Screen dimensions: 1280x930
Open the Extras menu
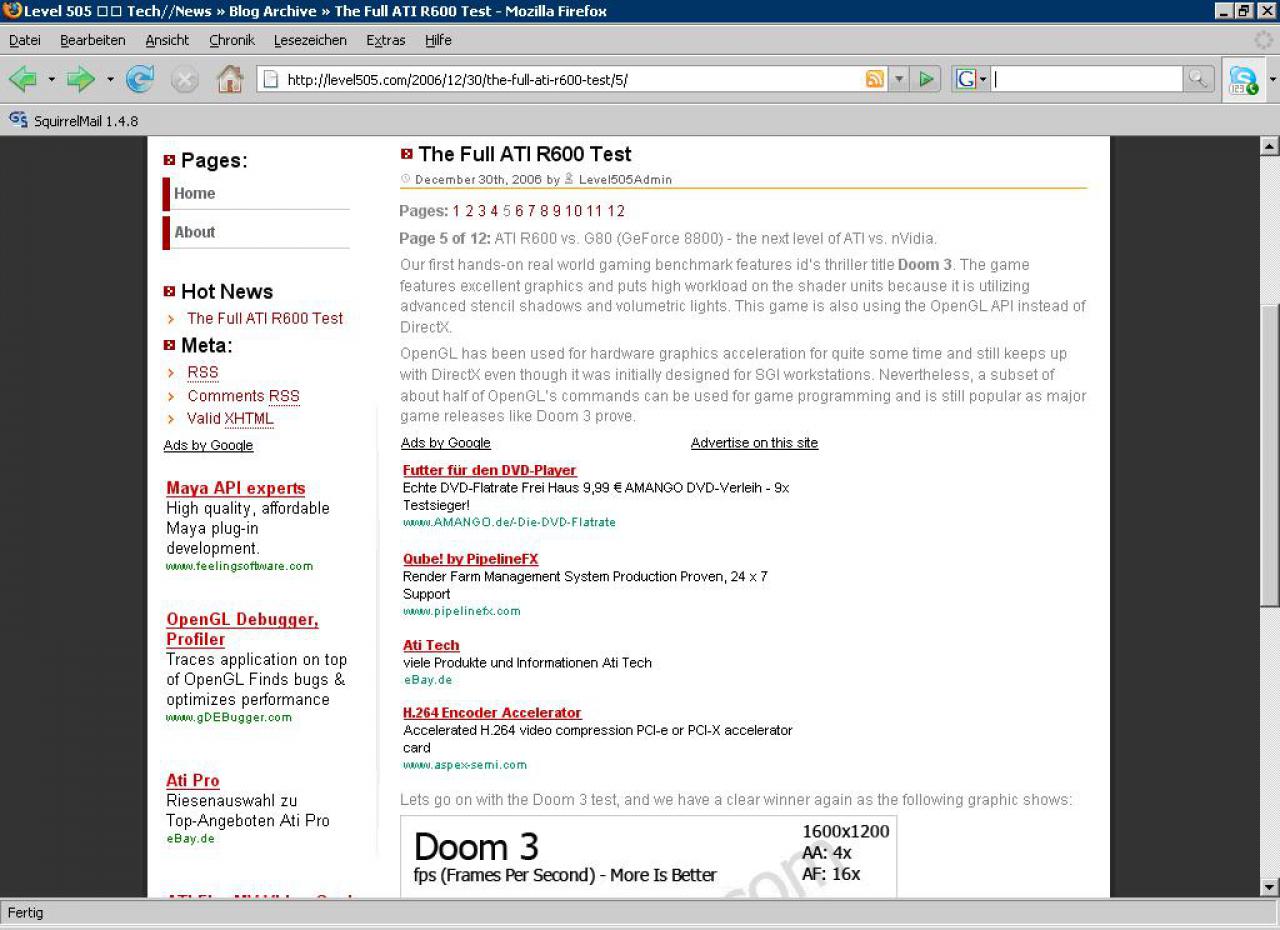pos(386,40)
